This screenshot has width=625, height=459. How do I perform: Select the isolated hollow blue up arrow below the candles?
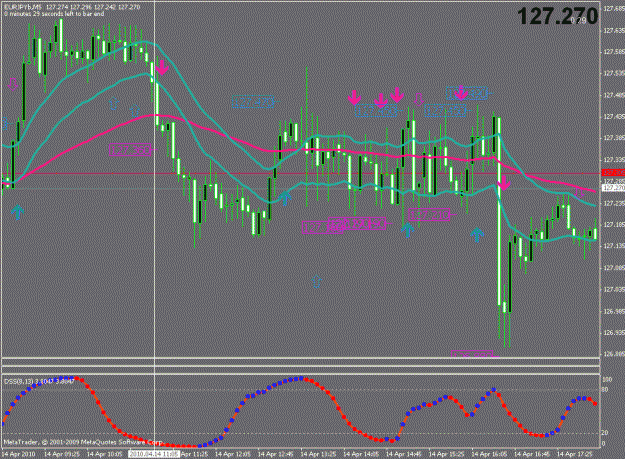click(x=316, y=281)
